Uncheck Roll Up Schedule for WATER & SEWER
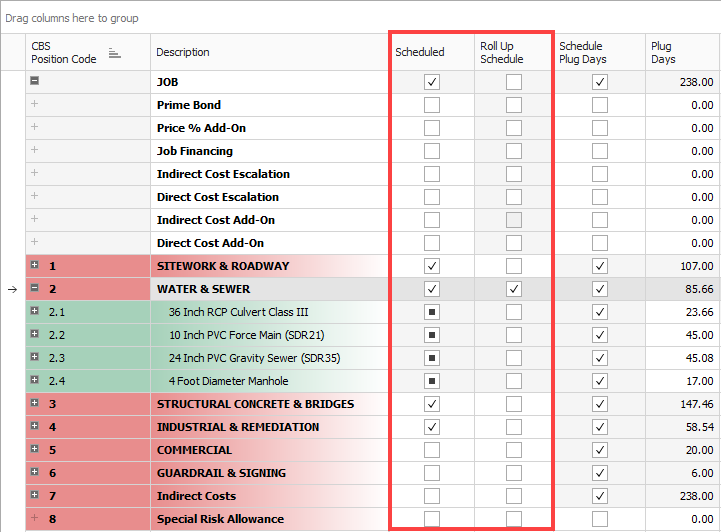 pyautogui.click(x=513, y=289)
